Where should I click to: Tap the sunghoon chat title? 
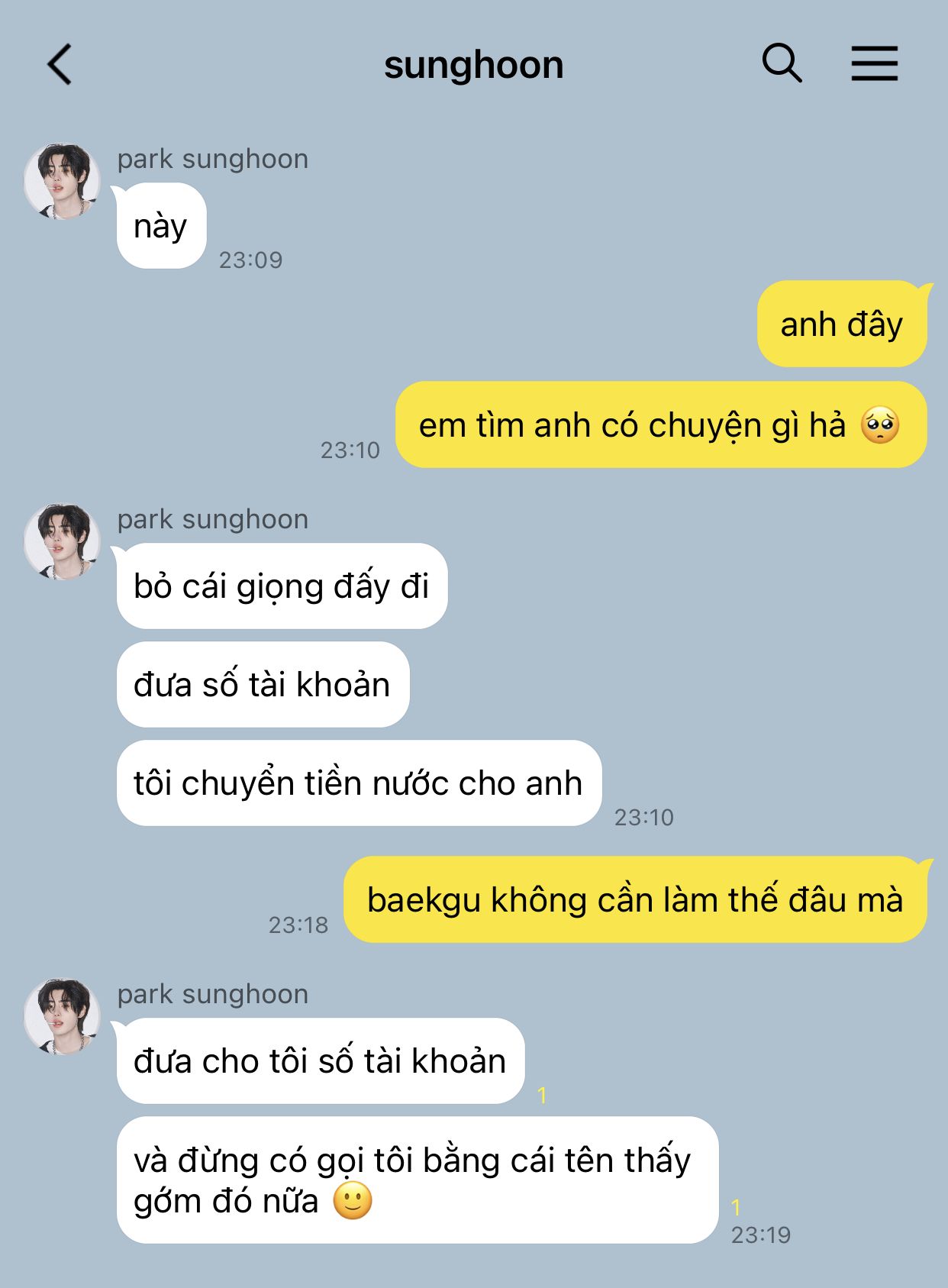pyautogui.click(x=473, y=65)
